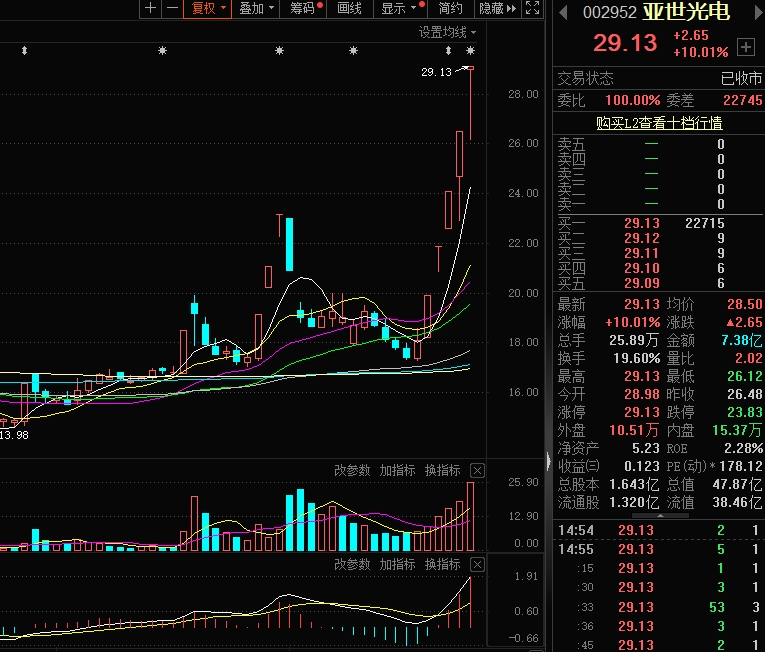Click 换指标 in the MACD panel
Image resolution: width=765 pixels, height=652 pixels.
click(x=442, y=565)
